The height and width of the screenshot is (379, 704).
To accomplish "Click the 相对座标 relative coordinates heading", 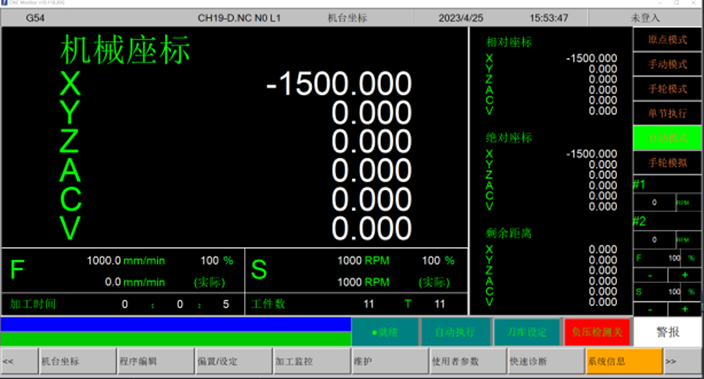I will point(509,42).
